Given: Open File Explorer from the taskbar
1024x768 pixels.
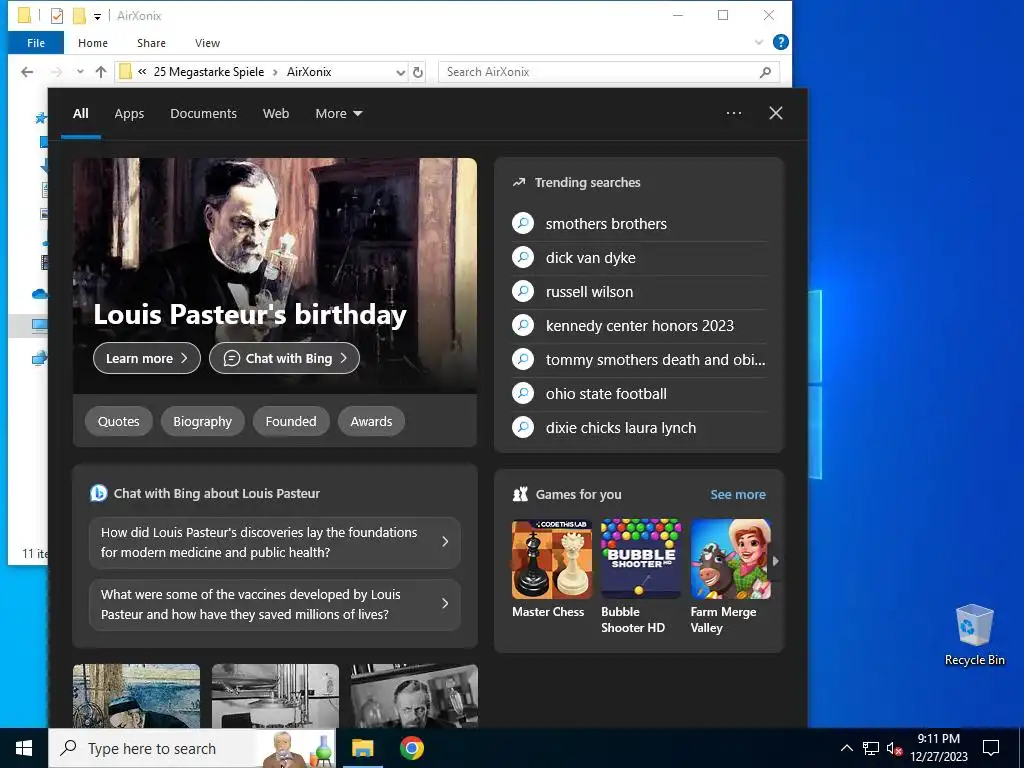Looking at the screenshot, I should coord(362,748).
